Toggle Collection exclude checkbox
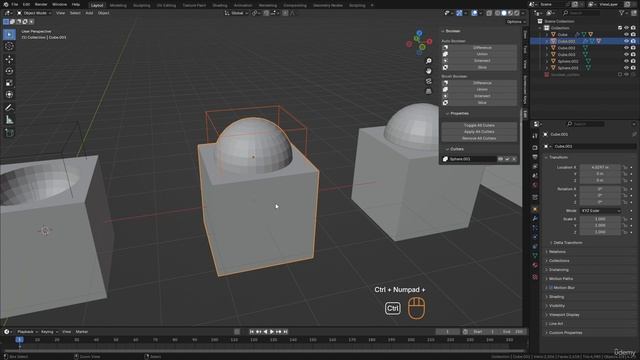640x360 pixels. [620, 28]
